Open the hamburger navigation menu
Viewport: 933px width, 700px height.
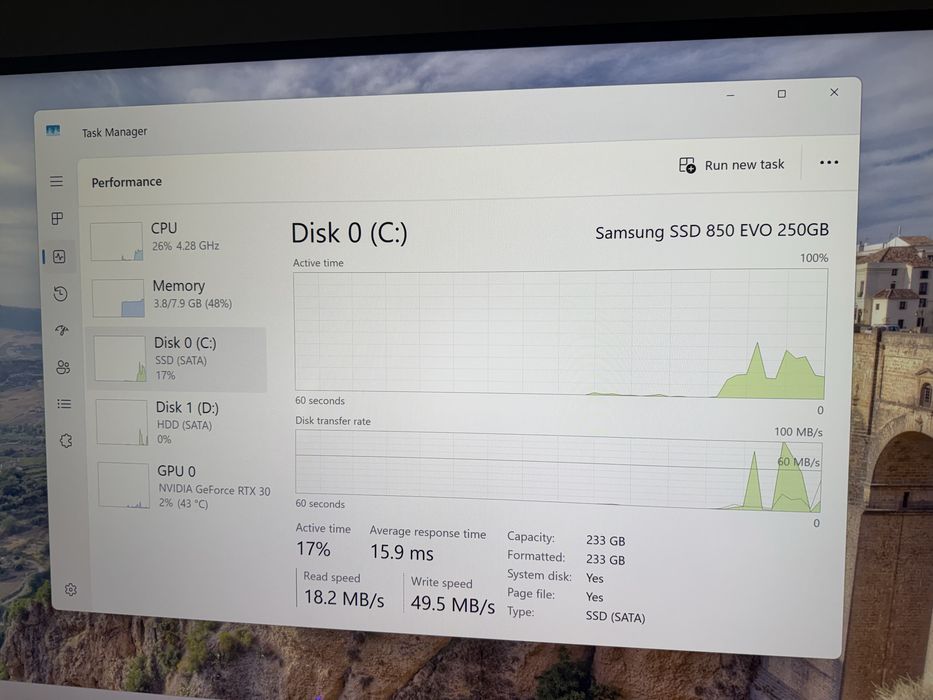[57, 181]
